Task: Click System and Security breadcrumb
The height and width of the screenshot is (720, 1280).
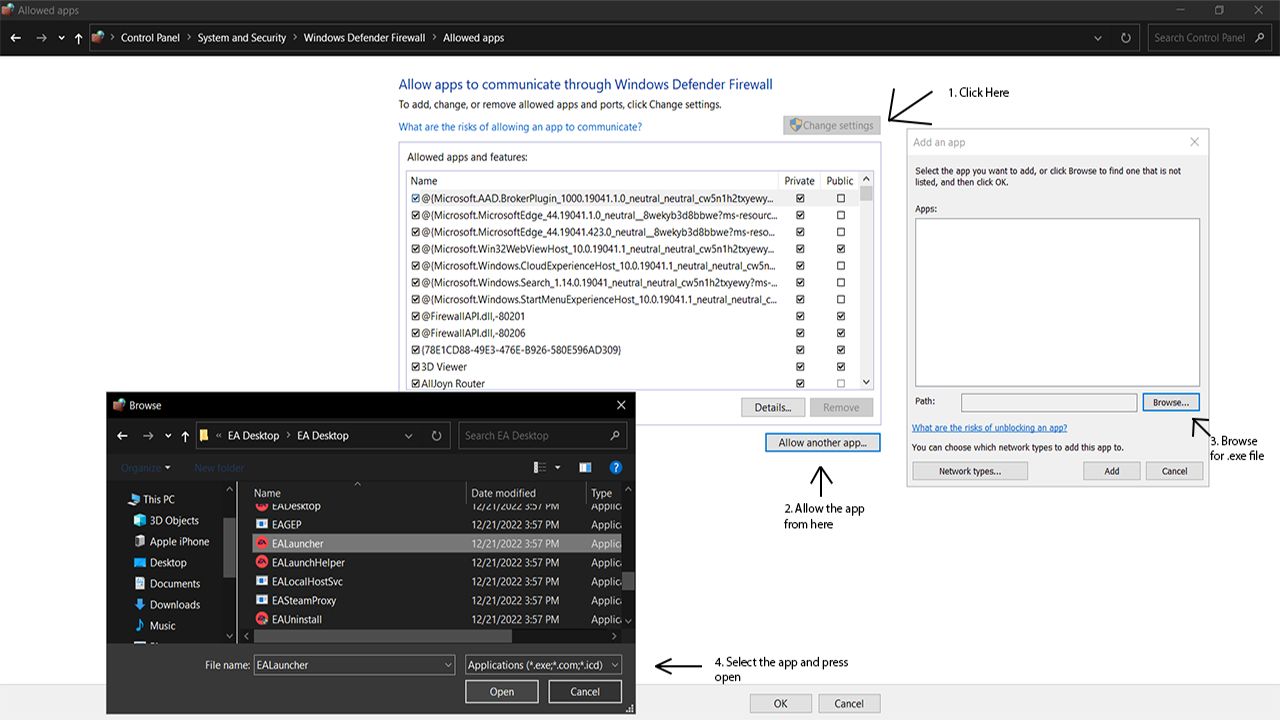Action: (x=241, y=38)
